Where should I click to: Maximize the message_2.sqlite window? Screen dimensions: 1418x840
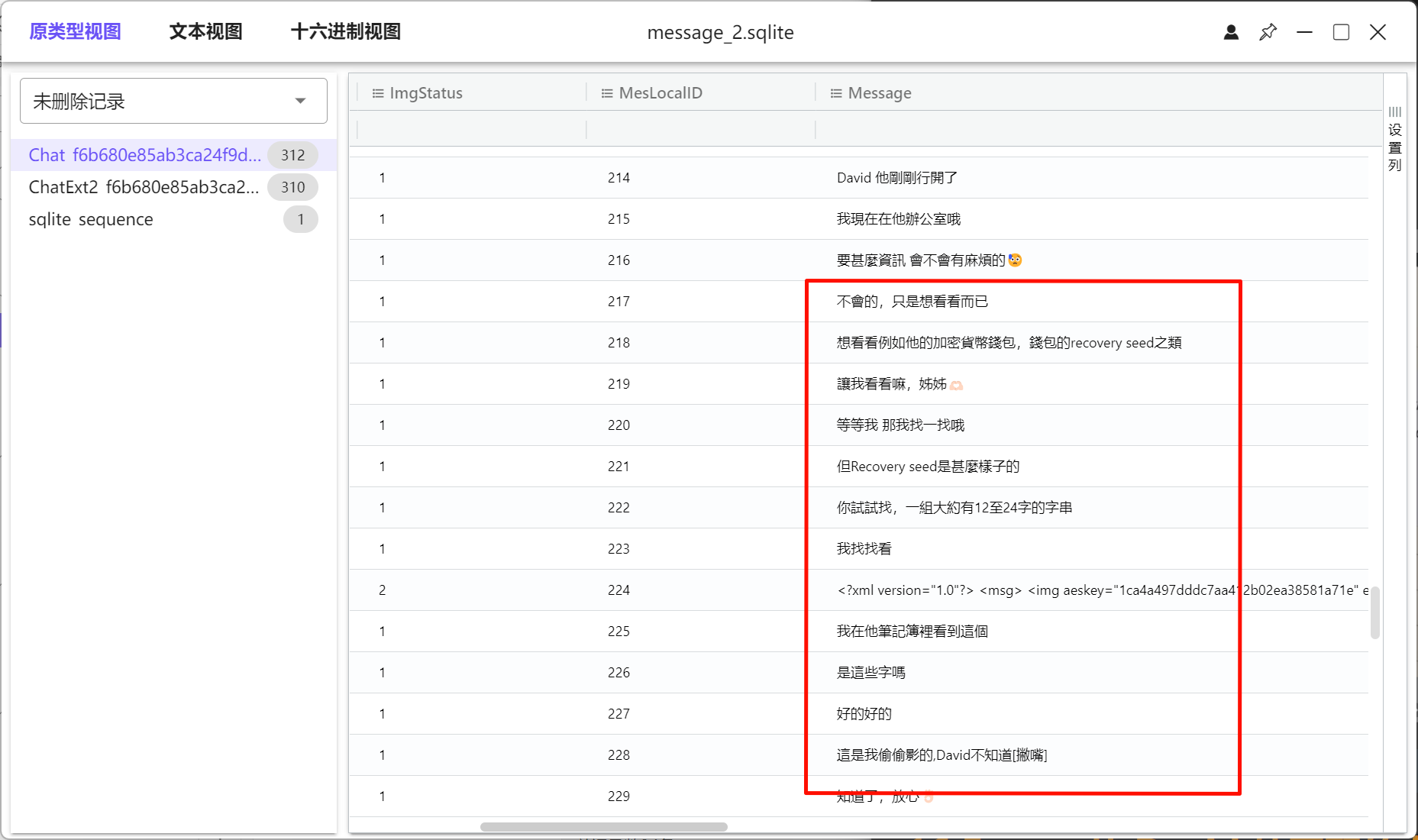point(1341,32)
